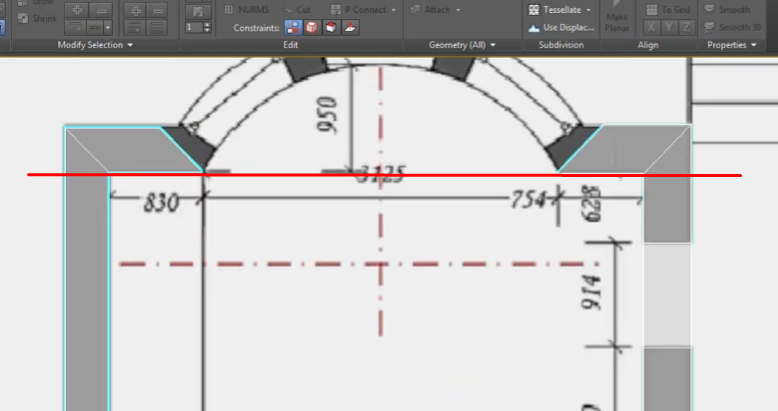Enable Constrain to Edge

pyautogui.click(x=312, y=27)
